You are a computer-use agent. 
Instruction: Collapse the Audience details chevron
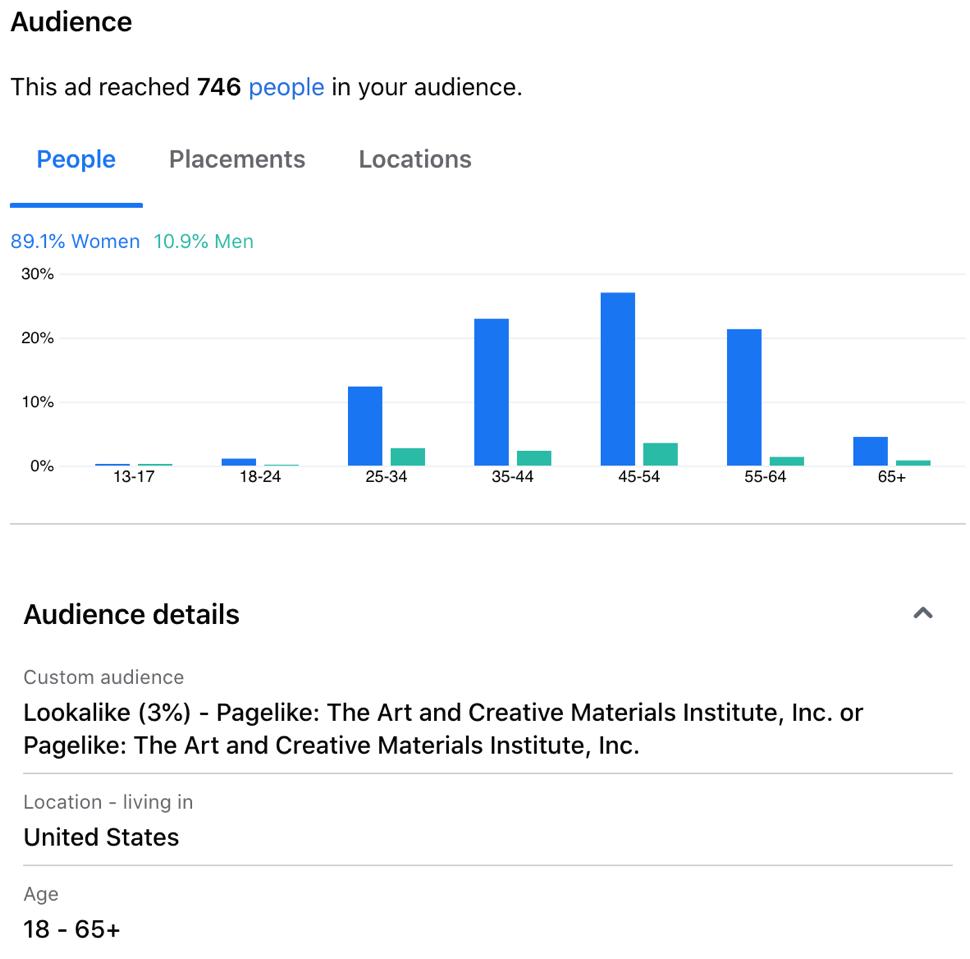(922, 613)
